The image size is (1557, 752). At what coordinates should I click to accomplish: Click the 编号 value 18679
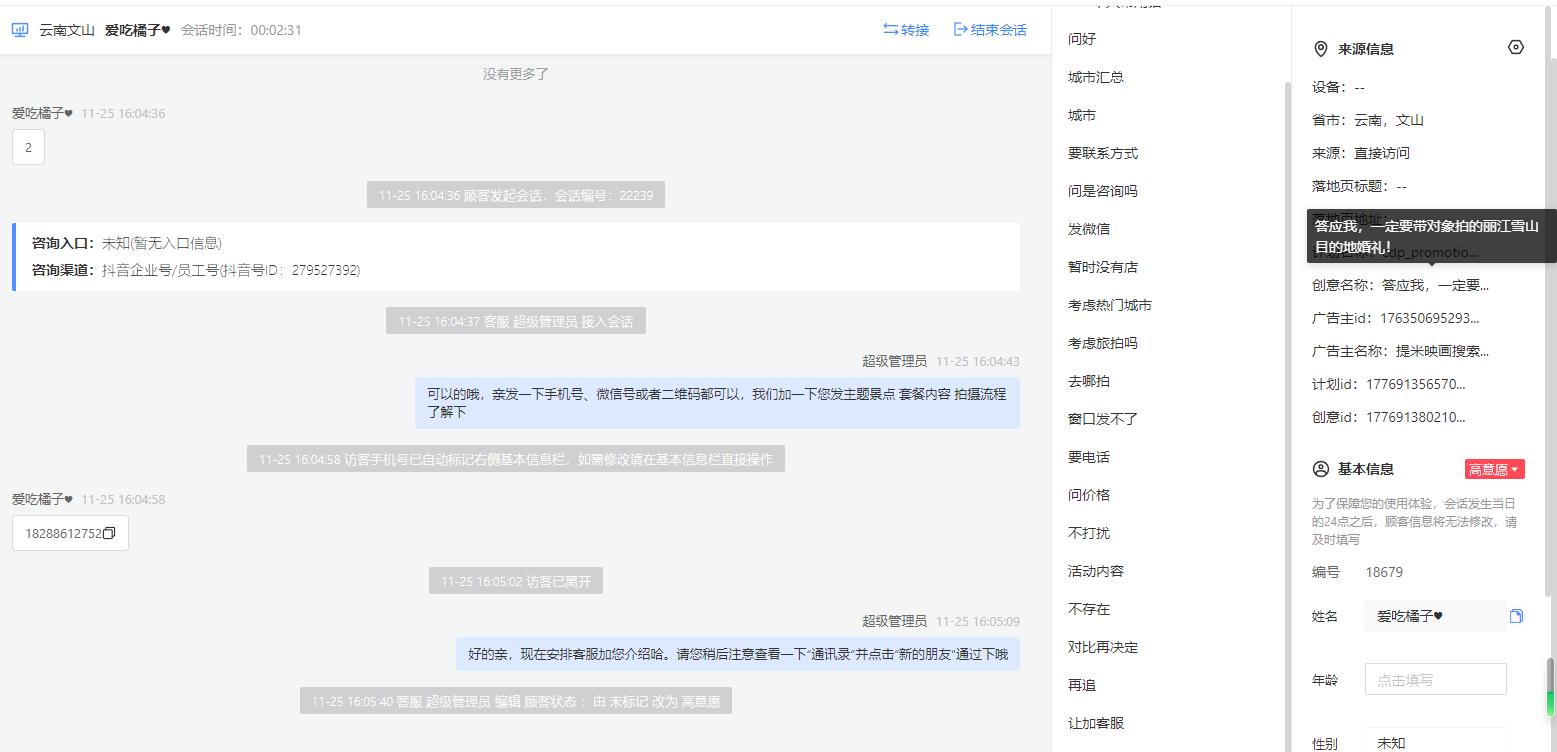[x=1384, y=572]
